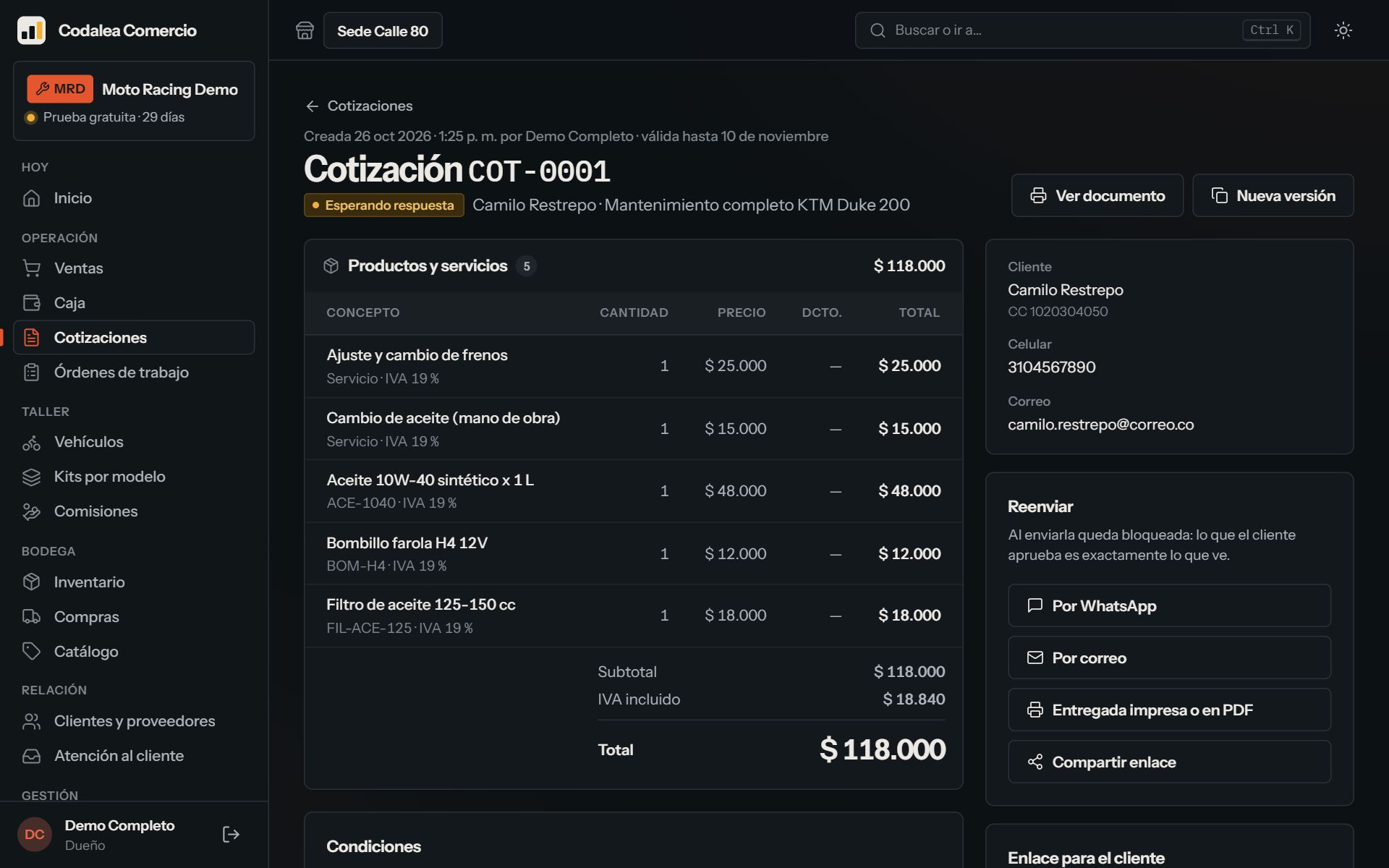
Task: Click Compartir enlace button
Action: pos(1169,762)
